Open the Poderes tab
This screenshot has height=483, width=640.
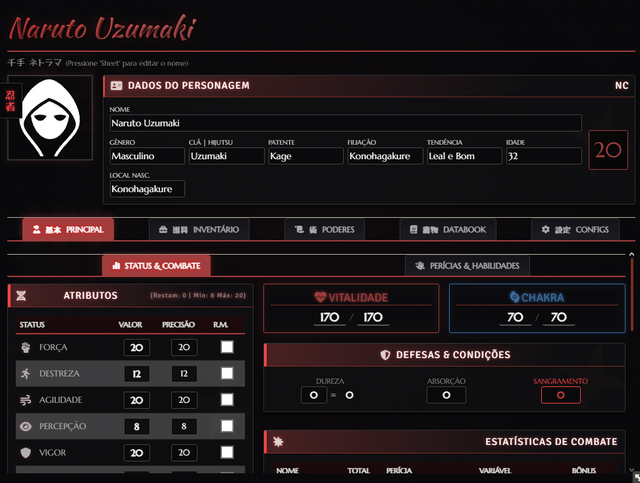(x=324, y=229)
